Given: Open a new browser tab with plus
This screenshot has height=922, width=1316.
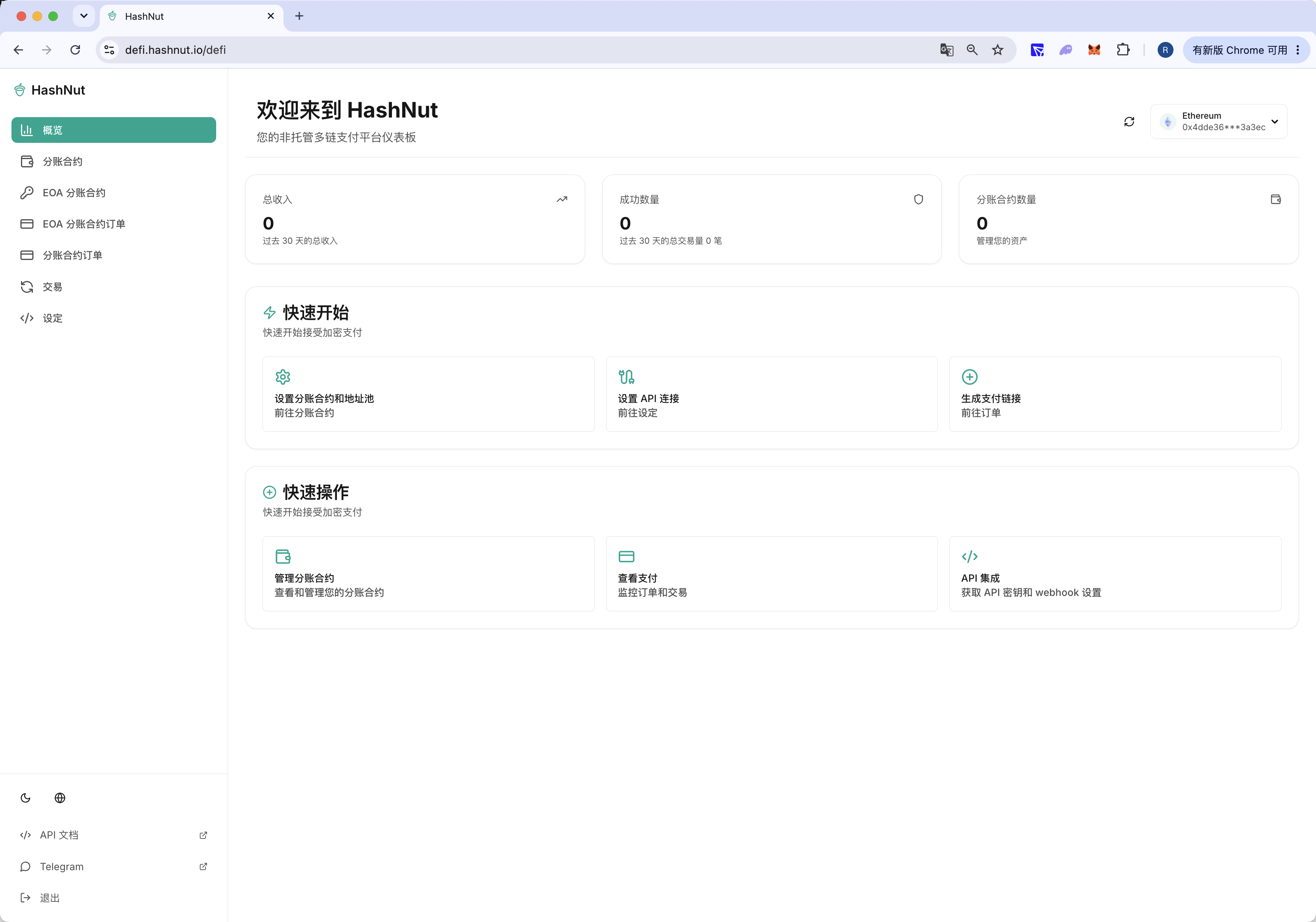Looking at the screenshot, I should (299, 16).
